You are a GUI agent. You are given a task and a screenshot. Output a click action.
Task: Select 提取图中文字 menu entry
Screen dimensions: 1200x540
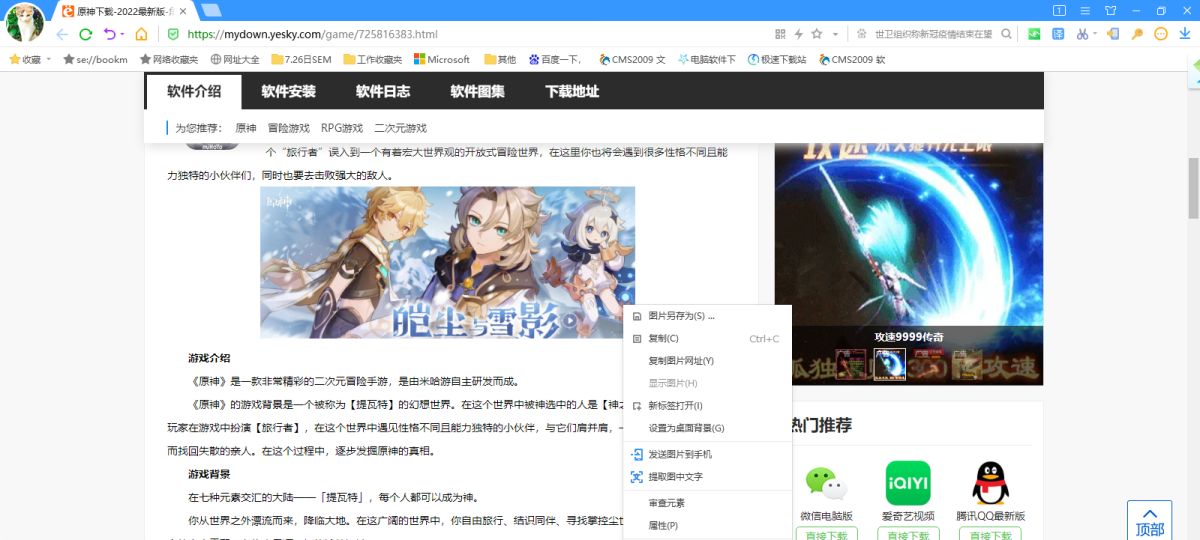(675, 477)
